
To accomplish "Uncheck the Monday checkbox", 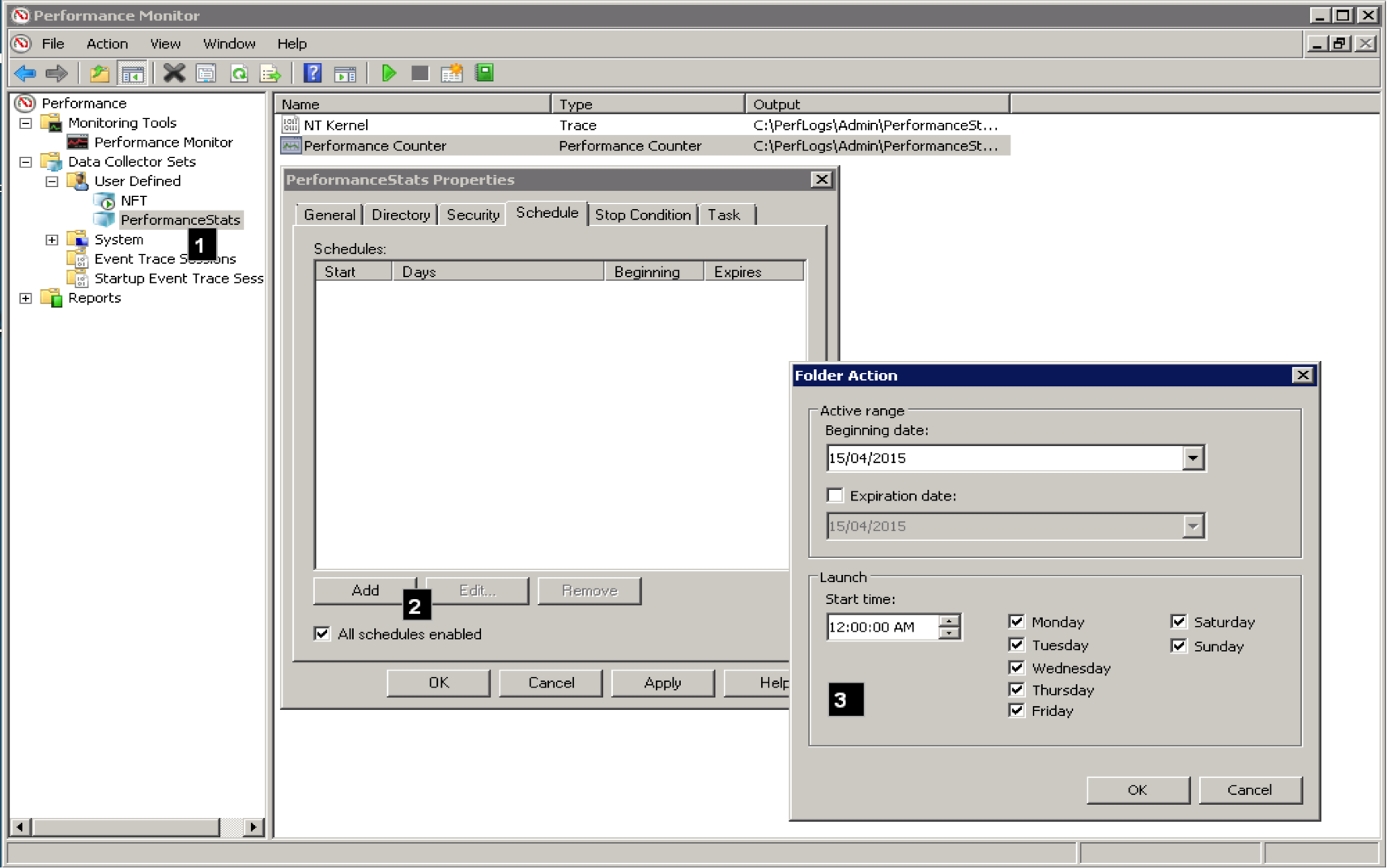I will [x=1016, y=621].
